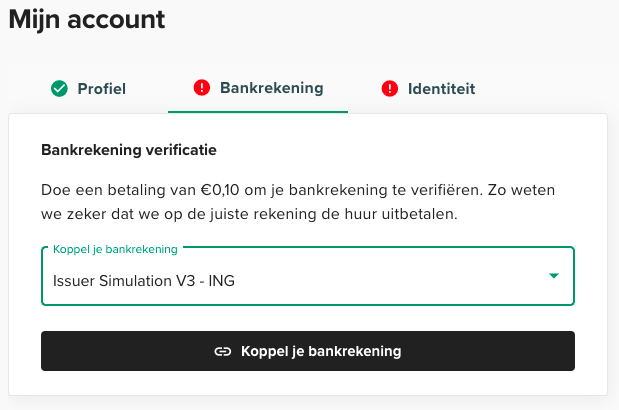Screen dimensions: 619x410
Task: Click the red alert icon beside Bankrekening
Action: pyautogui.click(x=201, y=87)
